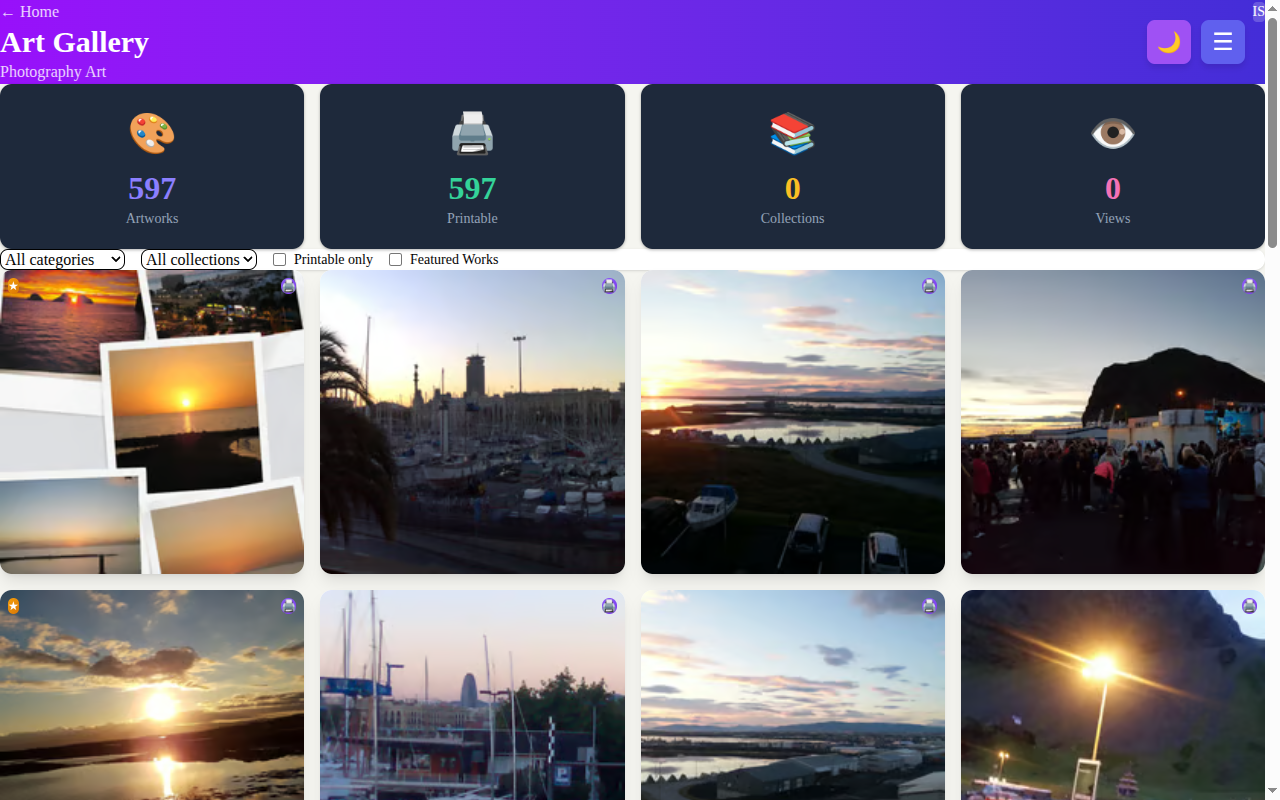Expand the All categories dropdown
This screenshot has height=800, width=1280.
coord(63,260)
